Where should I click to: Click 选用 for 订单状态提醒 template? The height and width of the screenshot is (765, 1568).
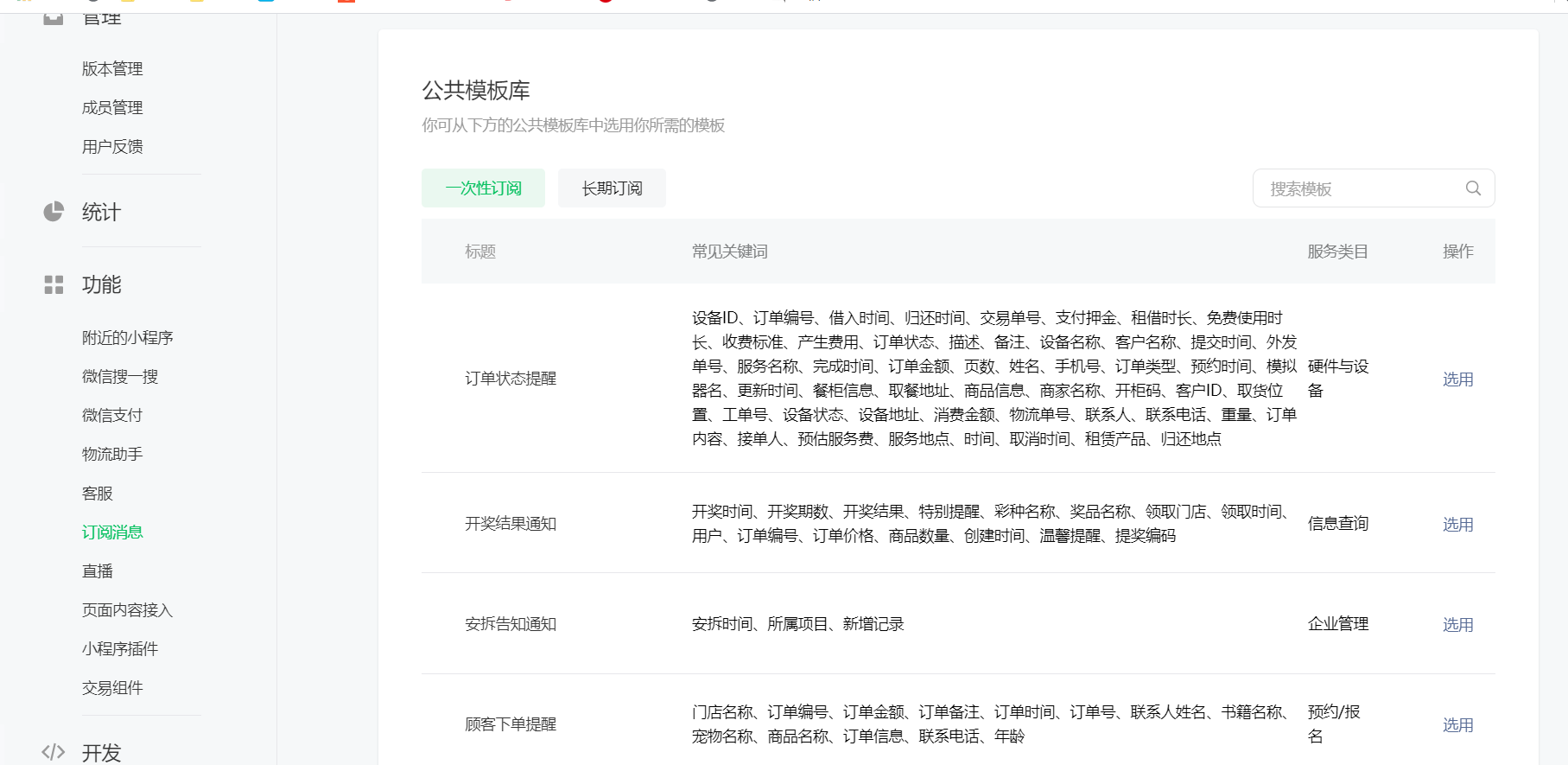click(1457, 379)
